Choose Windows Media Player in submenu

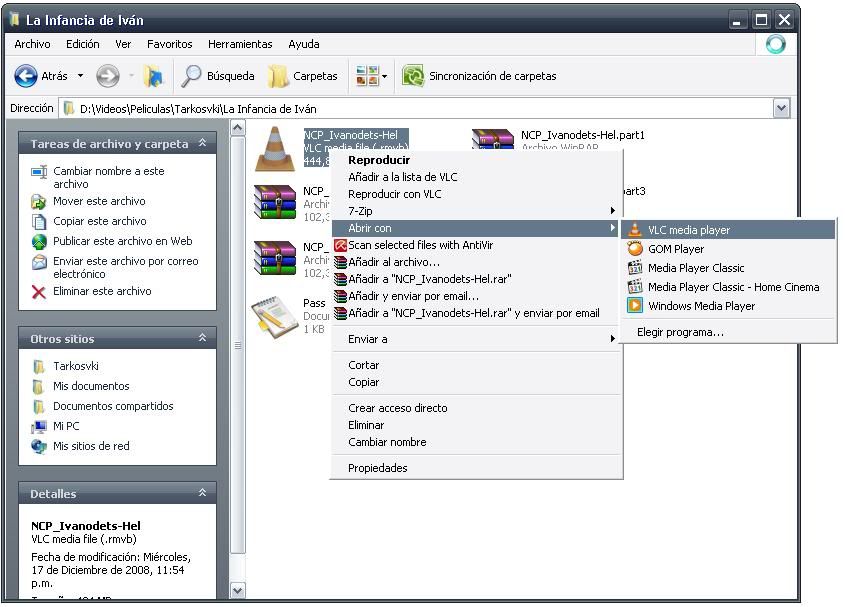700,306
